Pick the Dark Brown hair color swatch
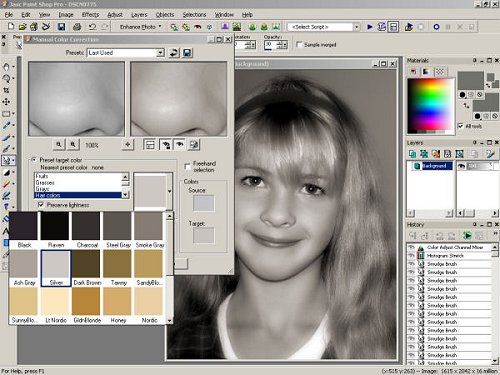Image resolution: width=500 pixels, height=375 pixels. (x=87, y=268)
